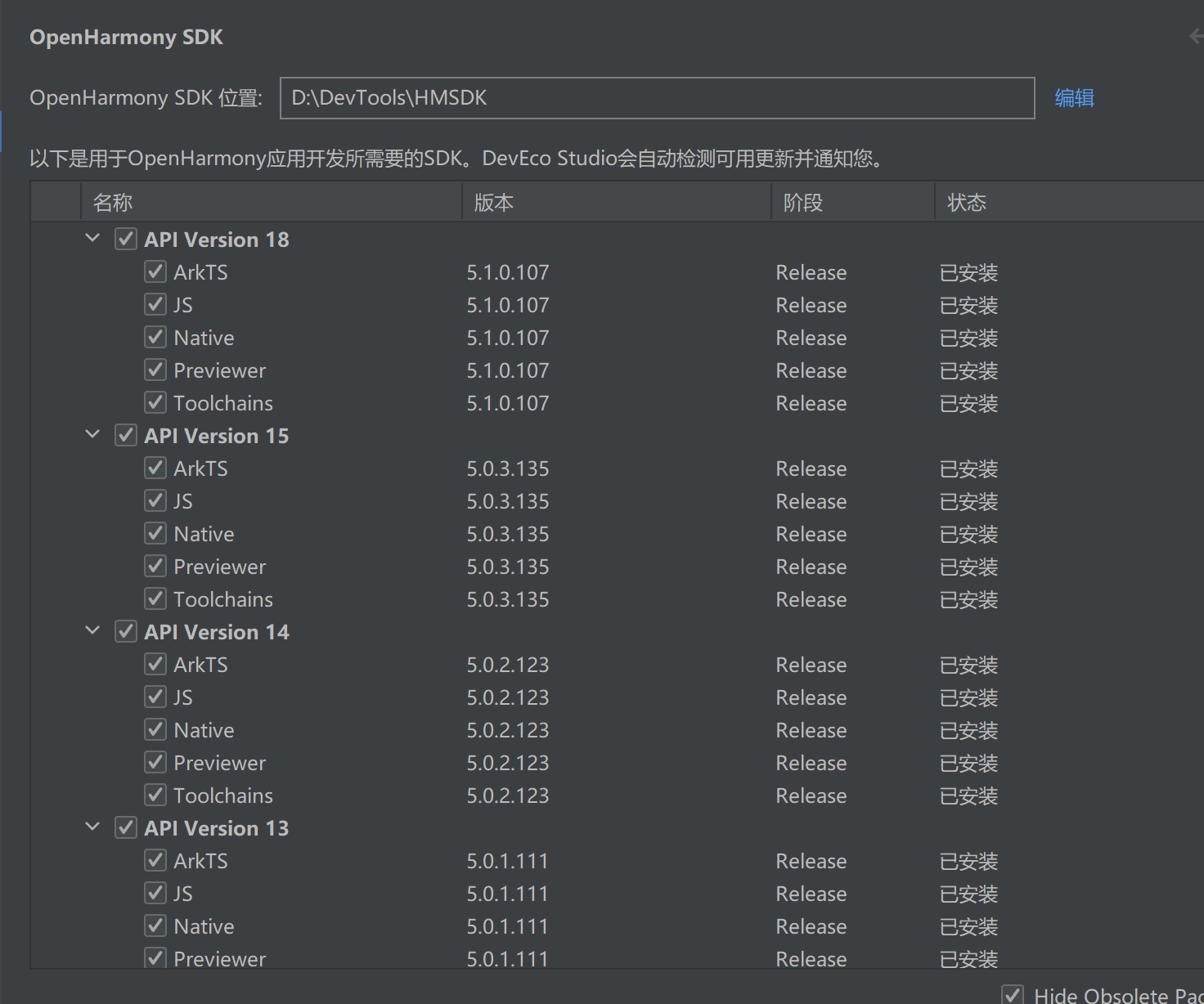Click Release in API 18 Previewer row
This screenshot has width=1204, height=1004.
point(811,370)
